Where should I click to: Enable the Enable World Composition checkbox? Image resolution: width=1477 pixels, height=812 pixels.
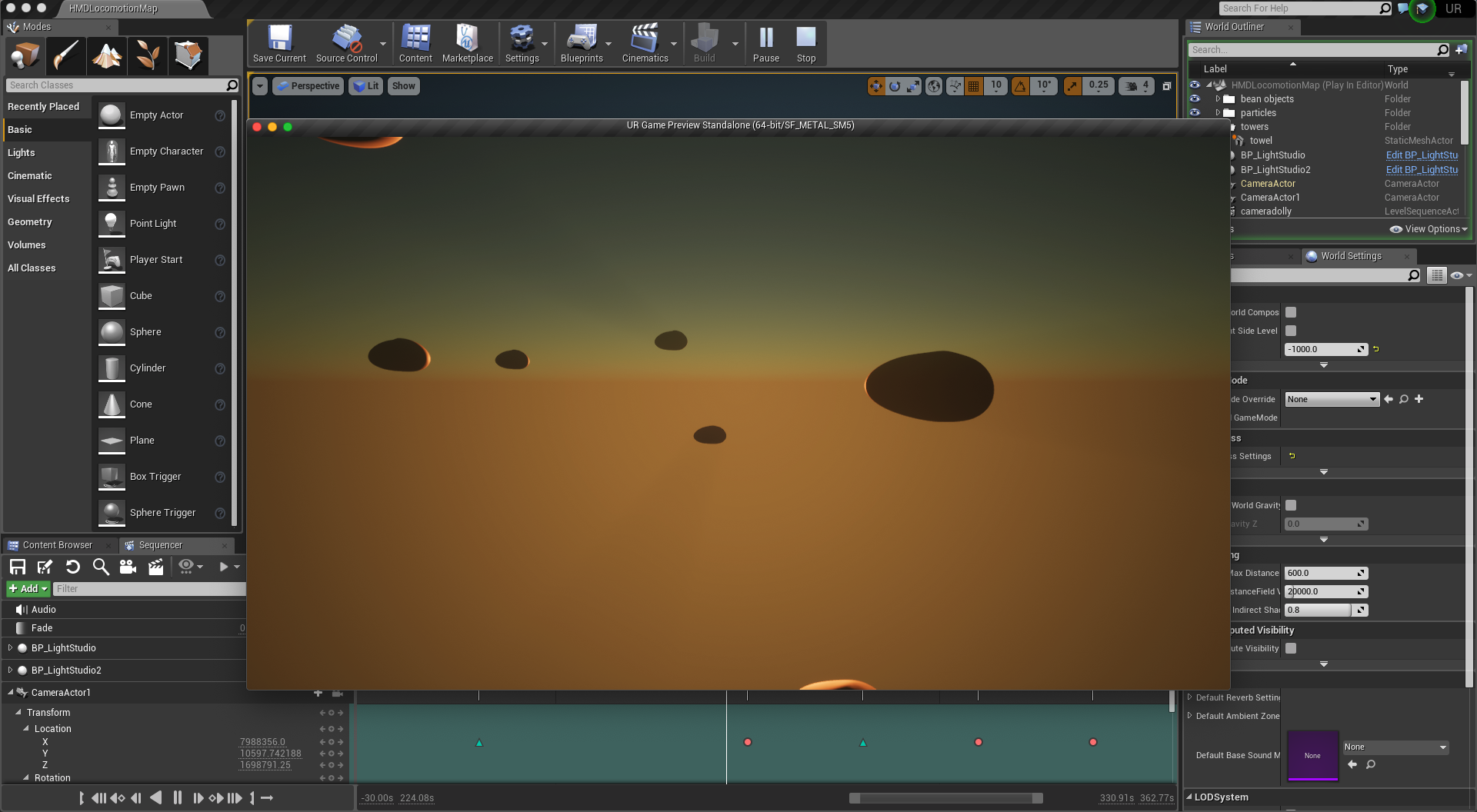pyautogui.click(x=1290, y=312)
